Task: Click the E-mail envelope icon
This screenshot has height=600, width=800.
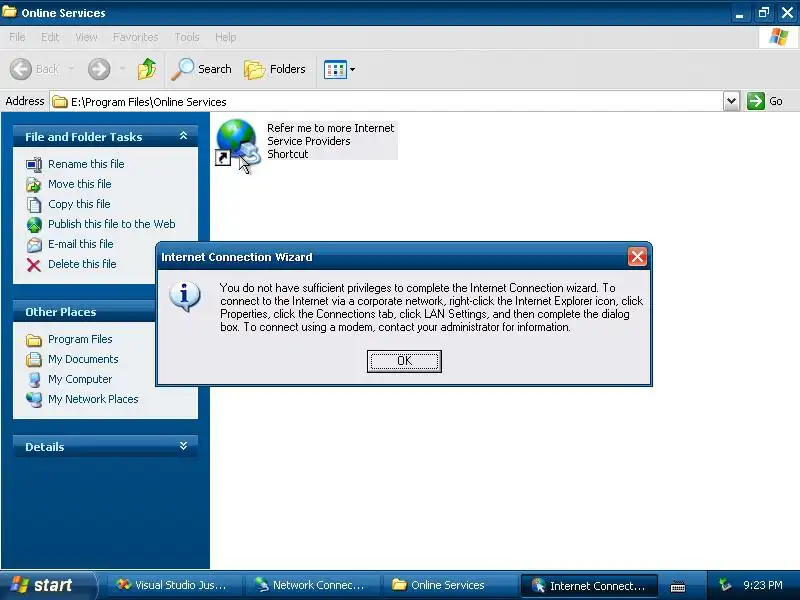Action: (34, 245)
